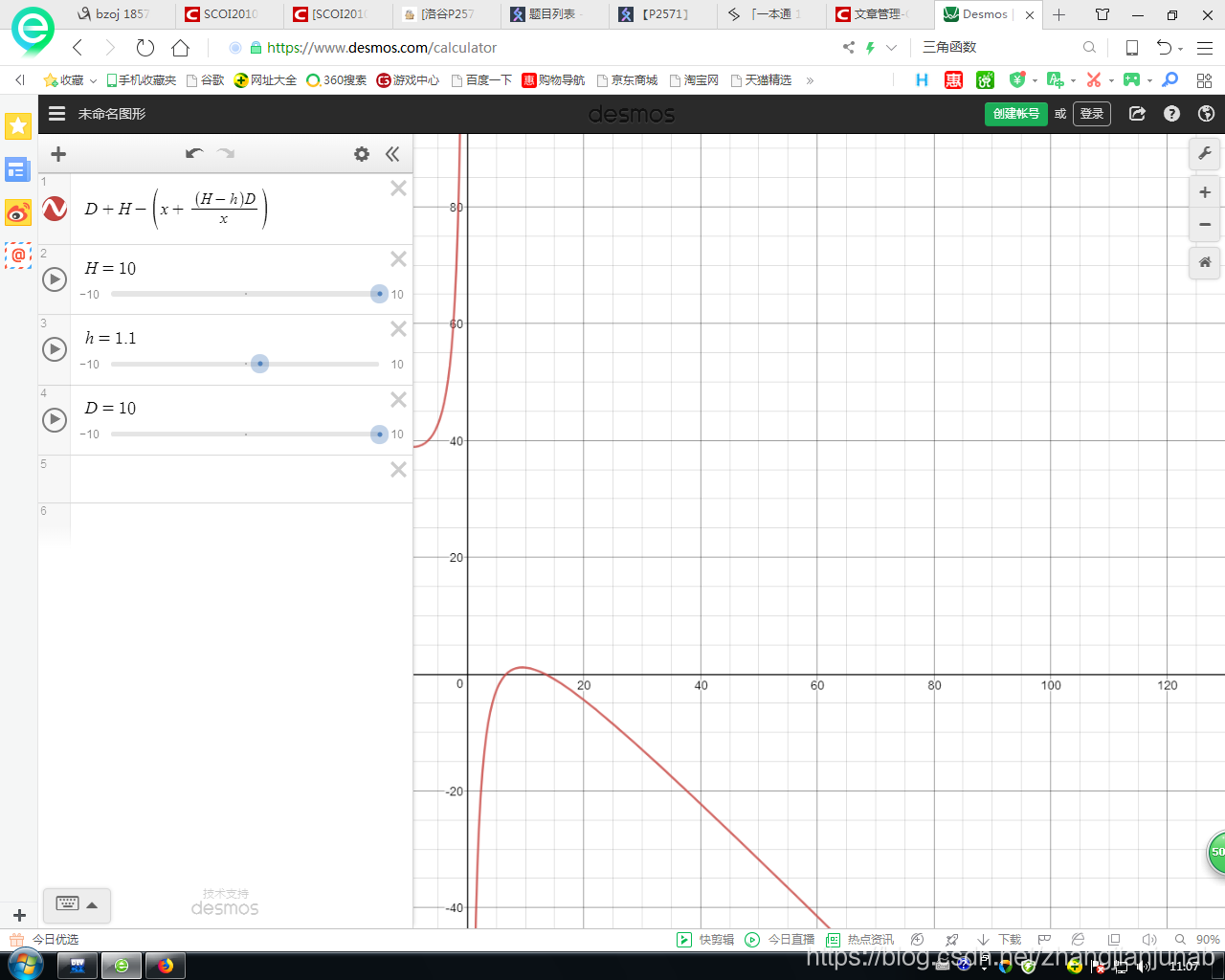
Task: Open the Windows Start menu
Action: [x=26, y=965]
